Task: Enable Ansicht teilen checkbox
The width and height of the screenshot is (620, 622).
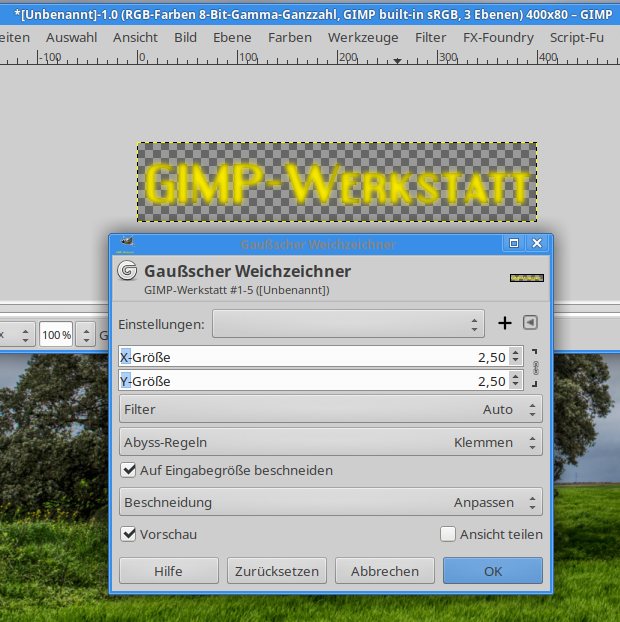Action: coord(447,534)
